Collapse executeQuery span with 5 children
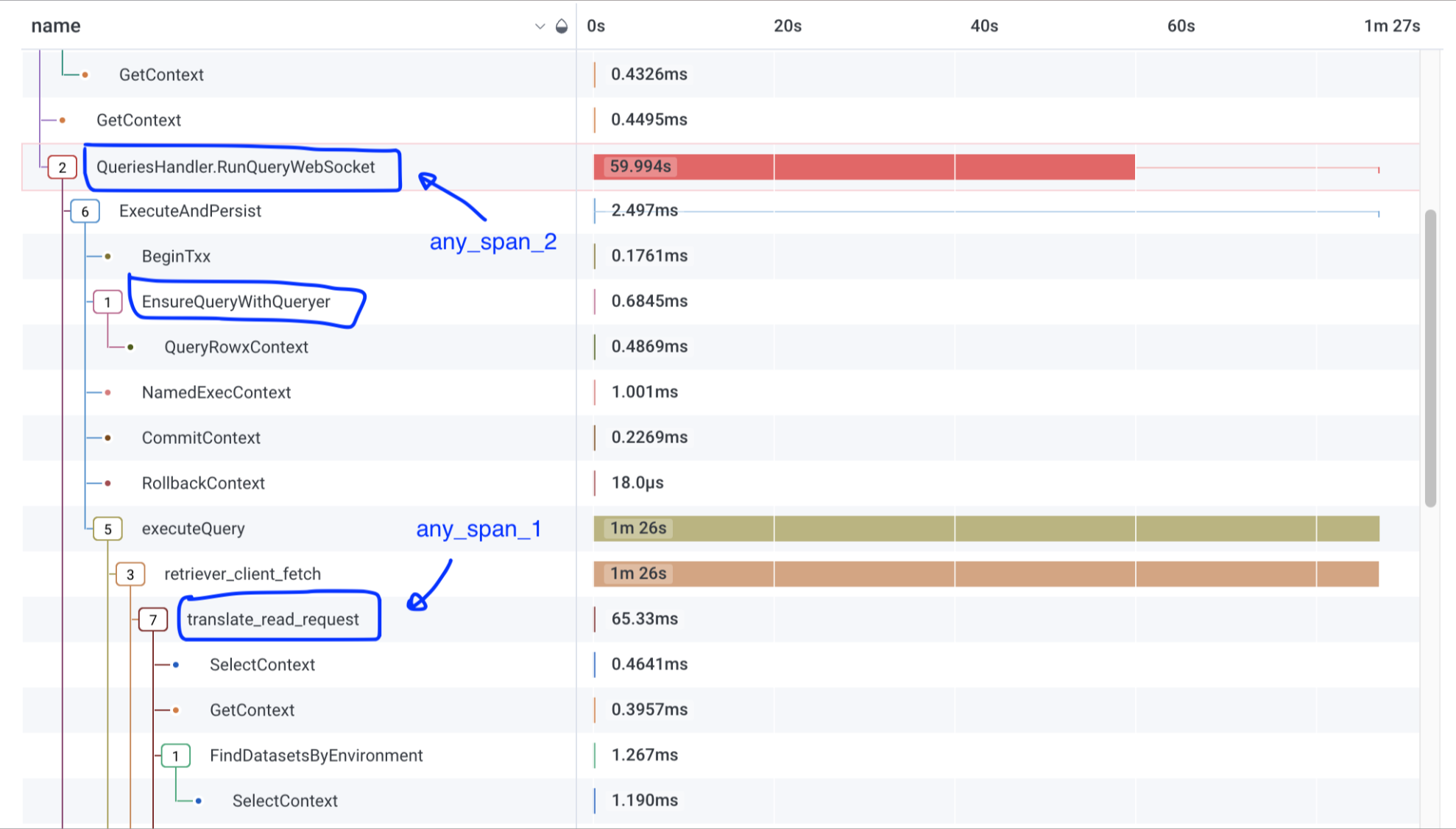Viewport: 1456px width, 829px height. [x=107, y=529]
